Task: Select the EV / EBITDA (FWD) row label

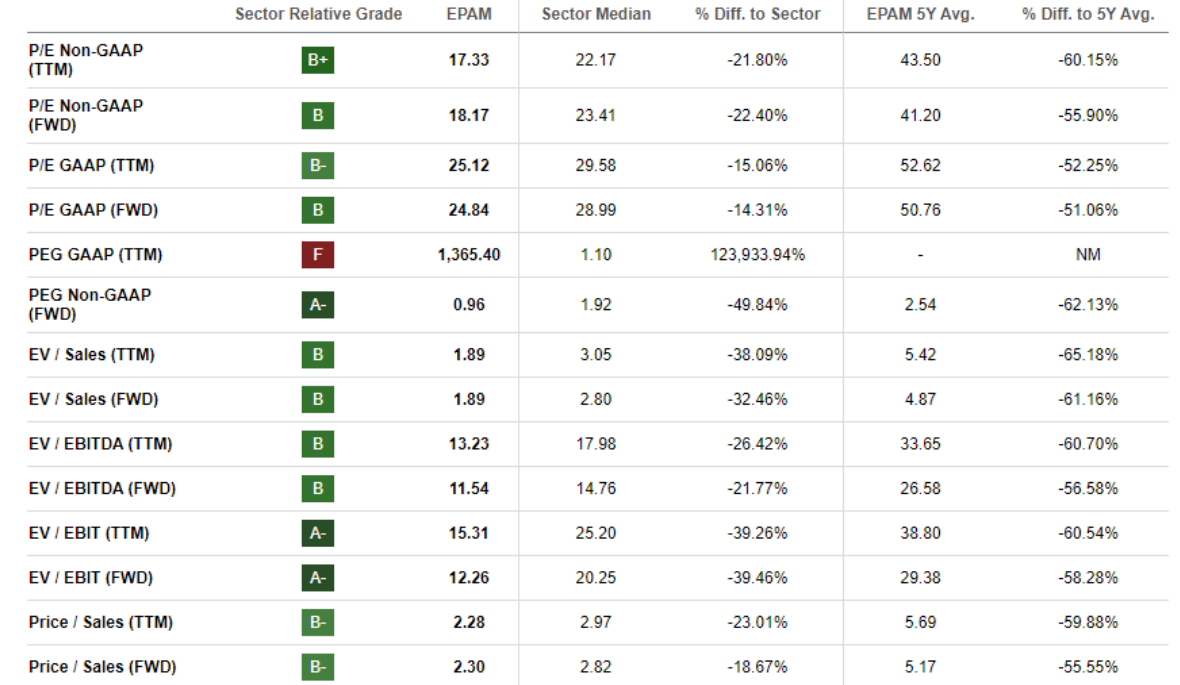Action: [102, 489]
